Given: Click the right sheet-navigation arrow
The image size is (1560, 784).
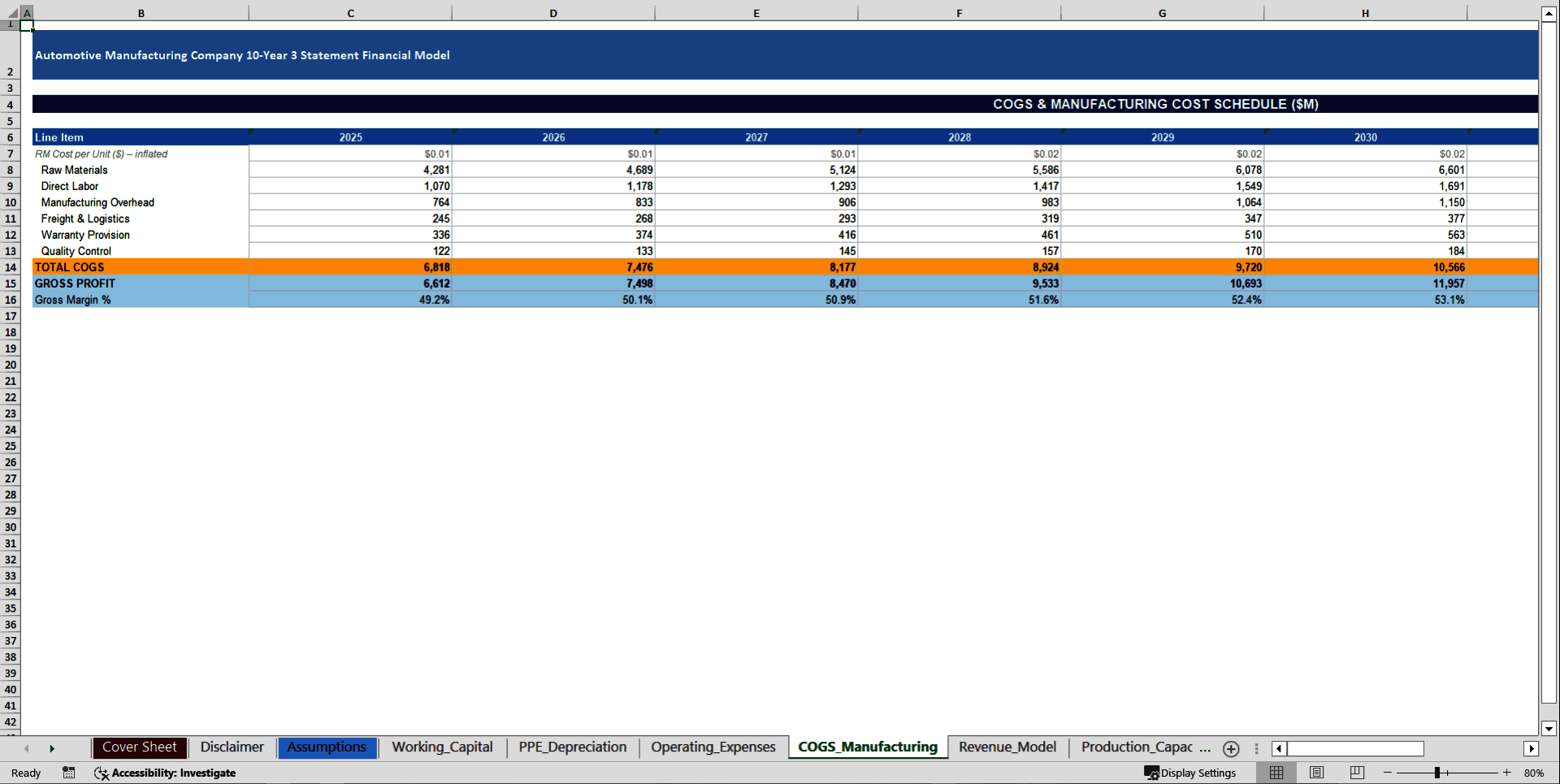Looking at the screenshot, I should [x=52, y=748].
